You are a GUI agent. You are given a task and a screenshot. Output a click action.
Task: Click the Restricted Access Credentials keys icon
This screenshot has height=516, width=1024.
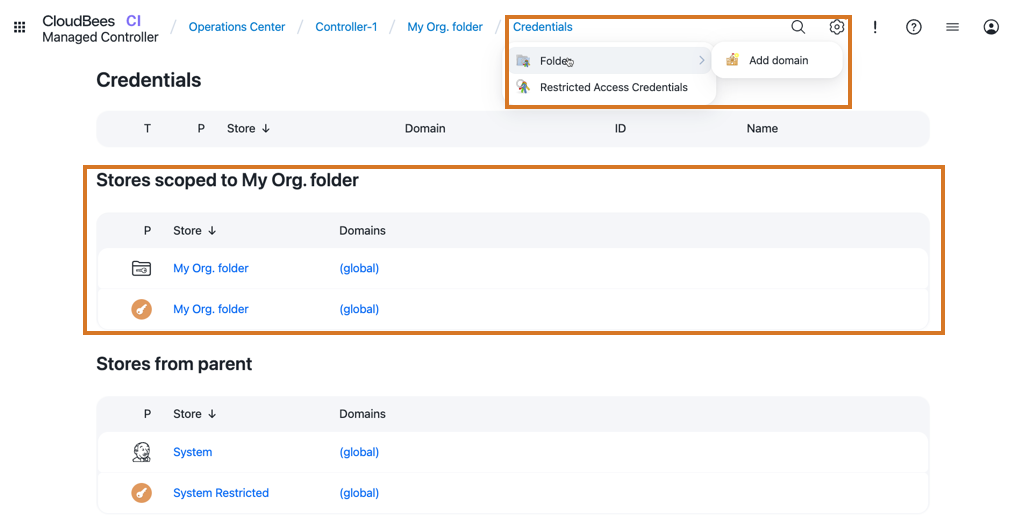tap(523, 87)
